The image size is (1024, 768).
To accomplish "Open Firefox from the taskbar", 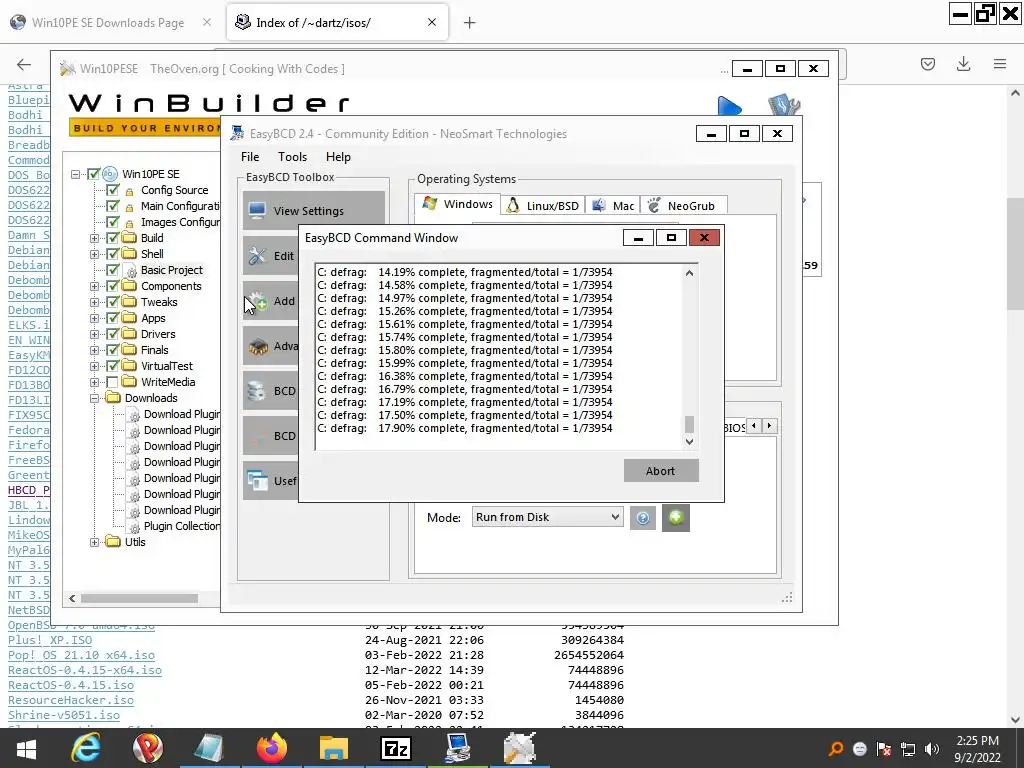I will tap(272, 748).
